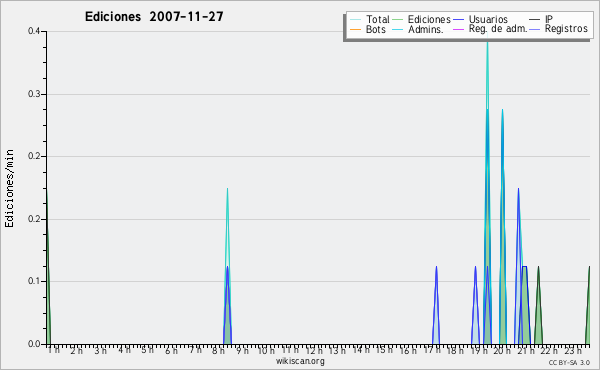The width and height of the screenshot is (600, 370).
Task: Click the 0.4 value on the y-axis
Action: (34, 31)
